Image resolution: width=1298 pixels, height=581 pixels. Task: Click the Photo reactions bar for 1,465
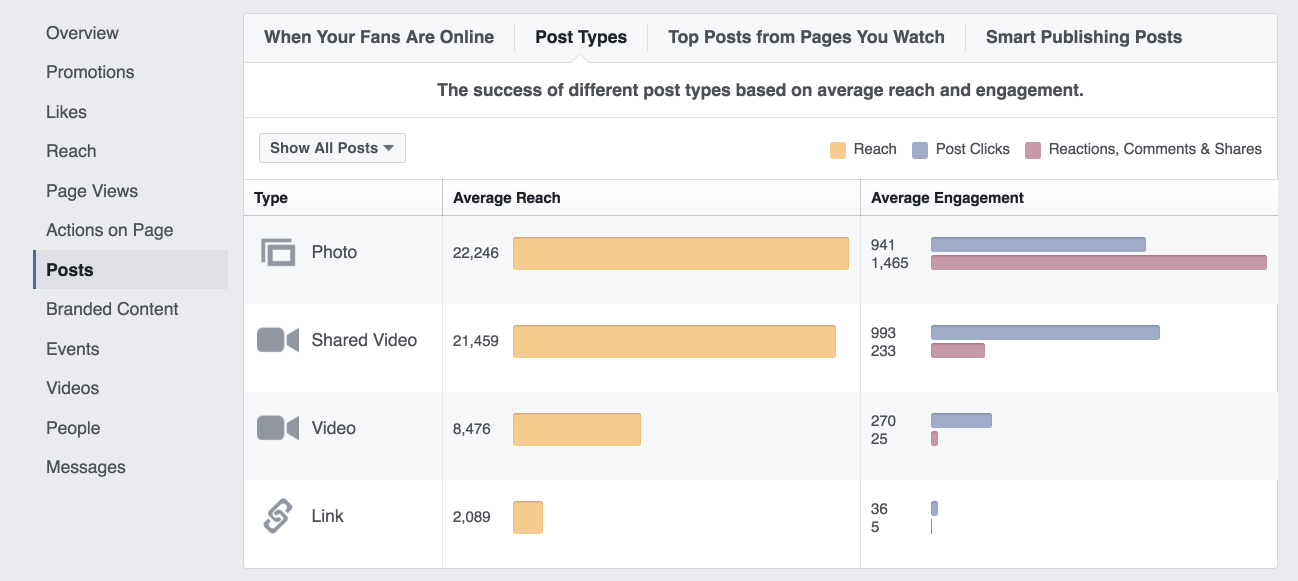tap(1099, 262)
